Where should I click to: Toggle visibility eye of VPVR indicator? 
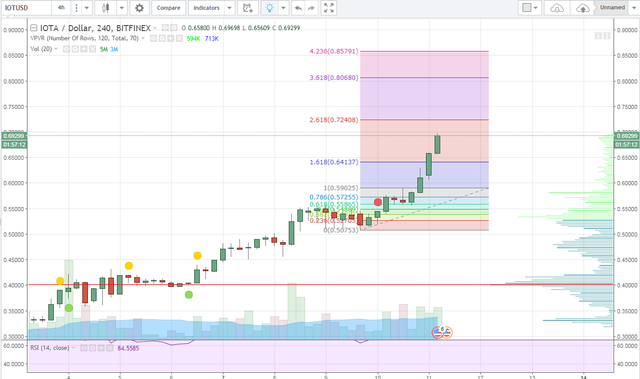153,38
